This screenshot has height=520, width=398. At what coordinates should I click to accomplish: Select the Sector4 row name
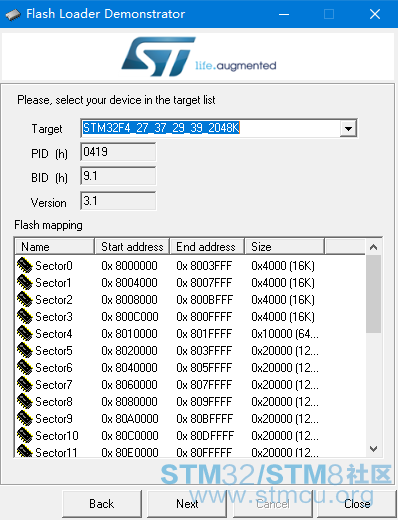pyautogui.click(x=54, y=334)
